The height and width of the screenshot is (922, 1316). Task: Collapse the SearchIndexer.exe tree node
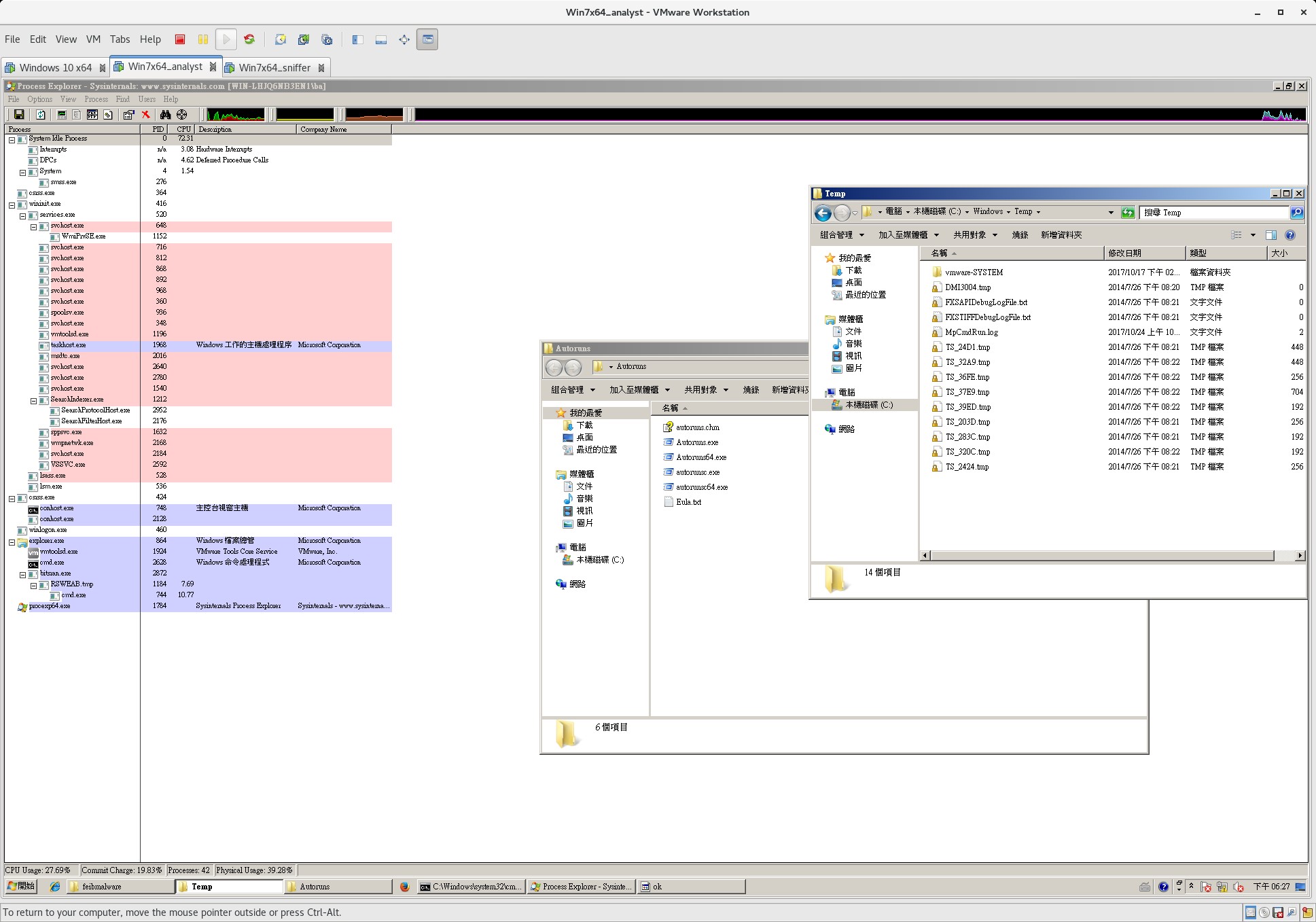point(33,400)
